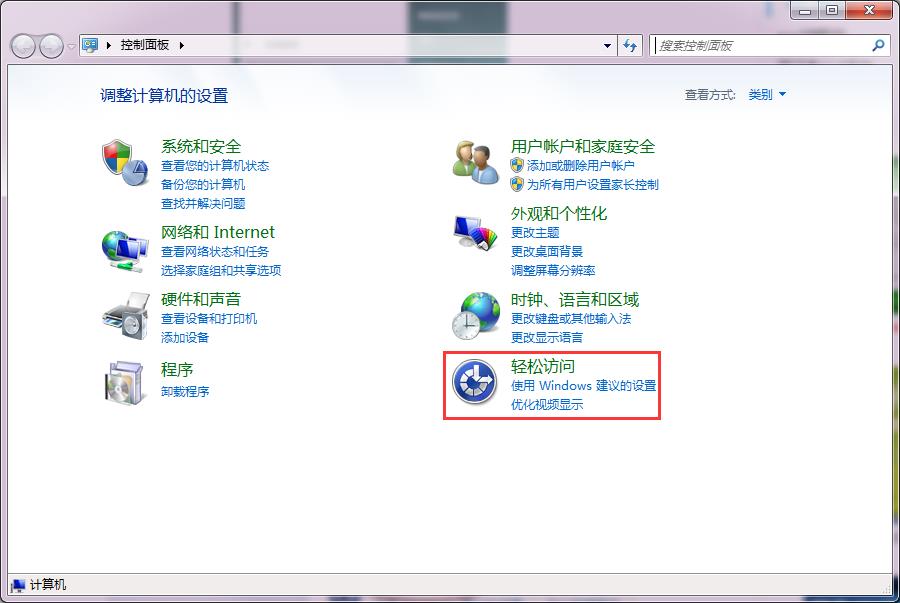The image size is (900, 603).
Task: Click the Network and Internet globe icon
Action: (x=125, y=249)
